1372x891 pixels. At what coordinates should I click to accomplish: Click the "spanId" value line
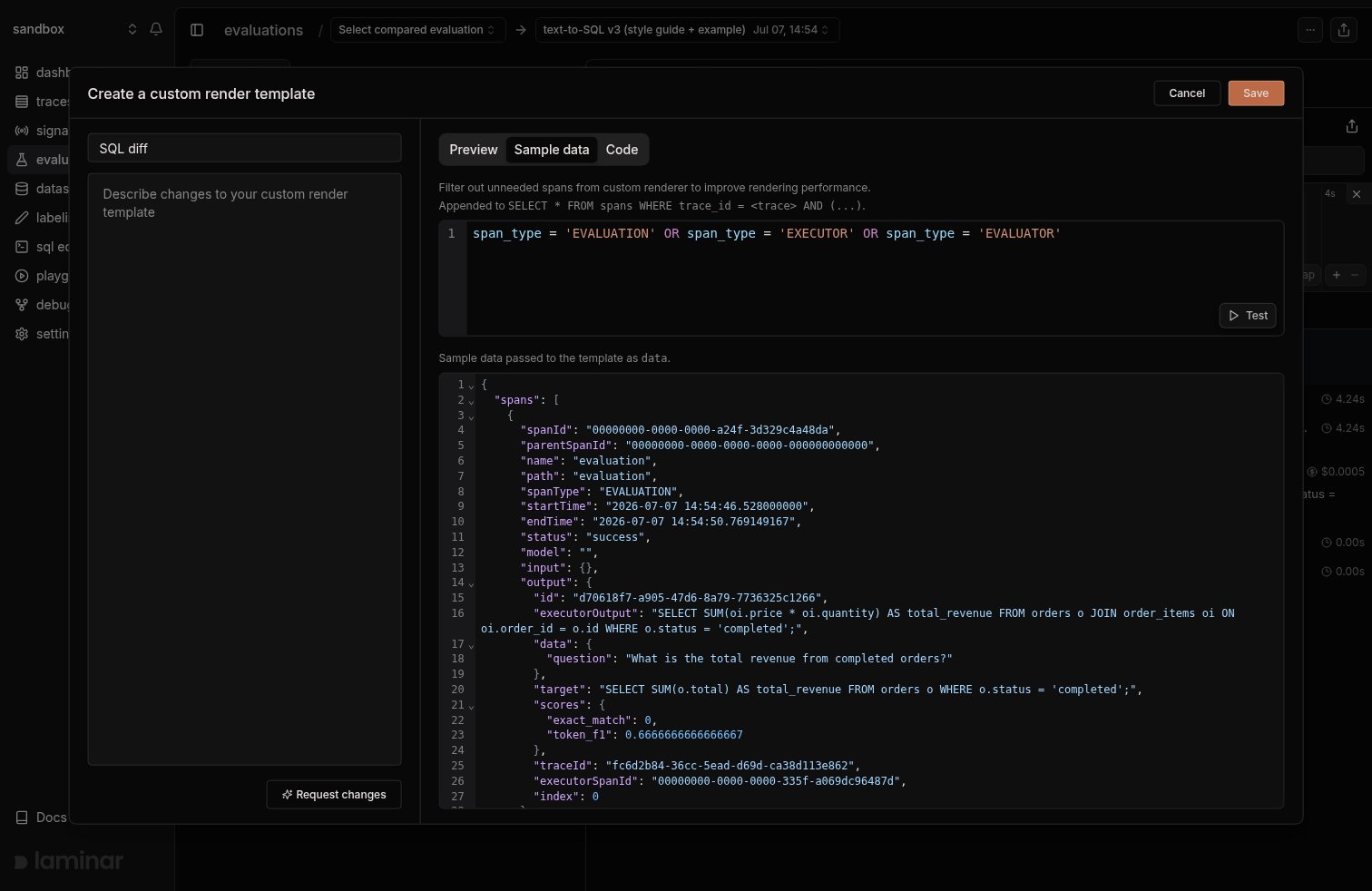tap(681, 430)
